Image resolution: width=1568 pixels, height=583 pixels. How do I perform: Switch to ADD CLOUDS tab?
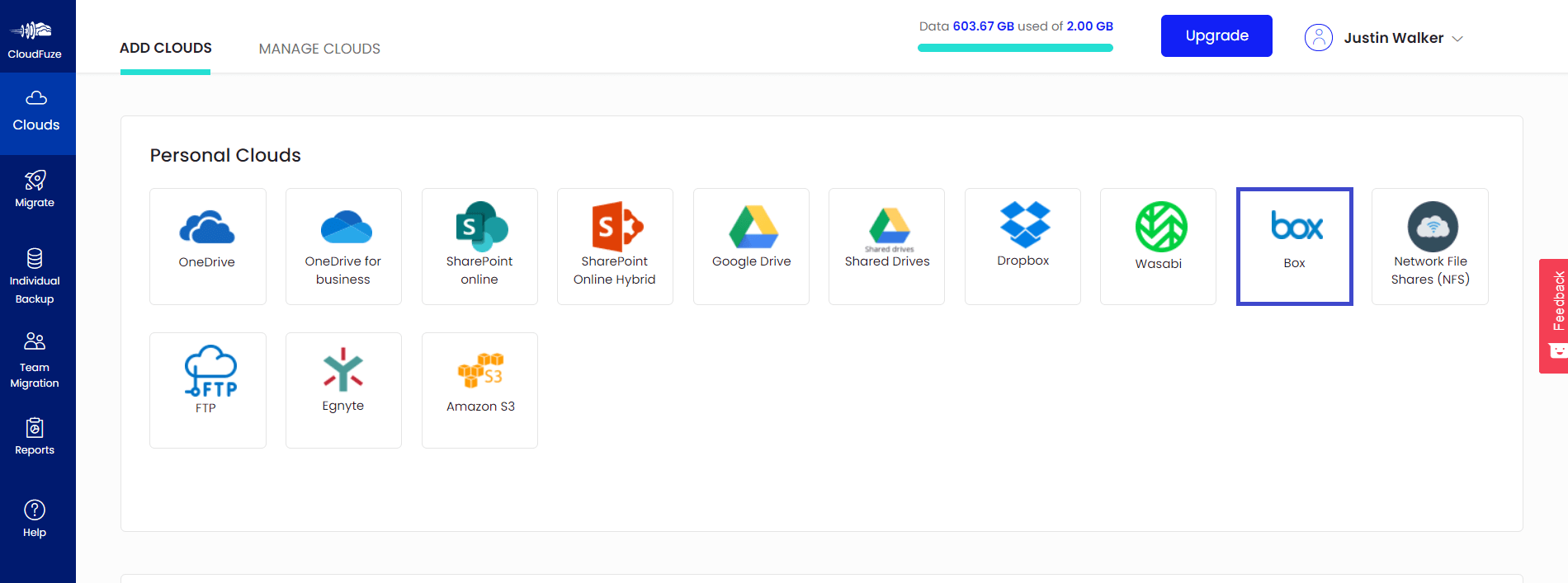click(x=166, y=48)
